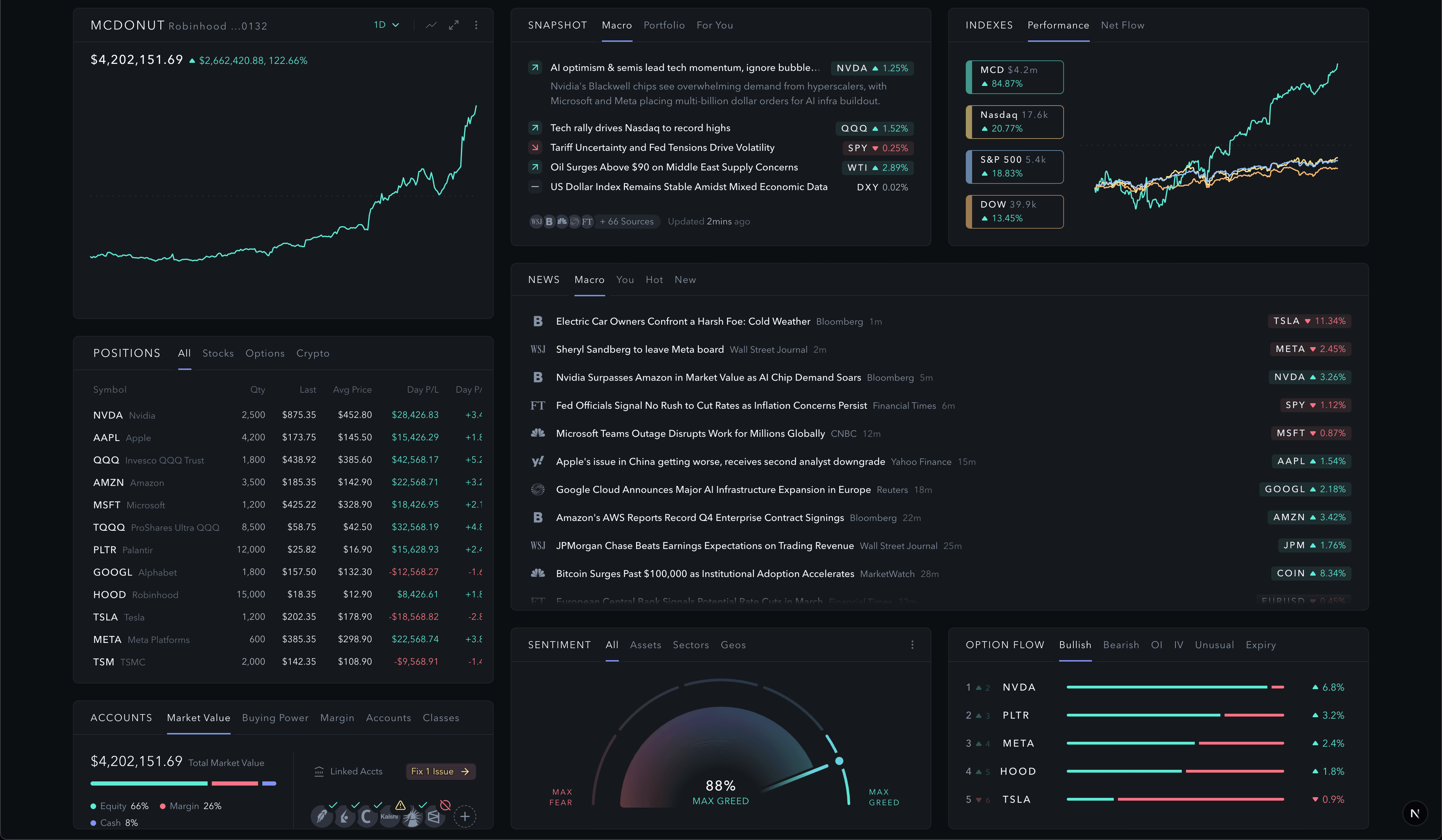Switch Sentiment to Sectors tab
The width and height of the screenshot is (1442, 840).
click(x=691, y=645)
